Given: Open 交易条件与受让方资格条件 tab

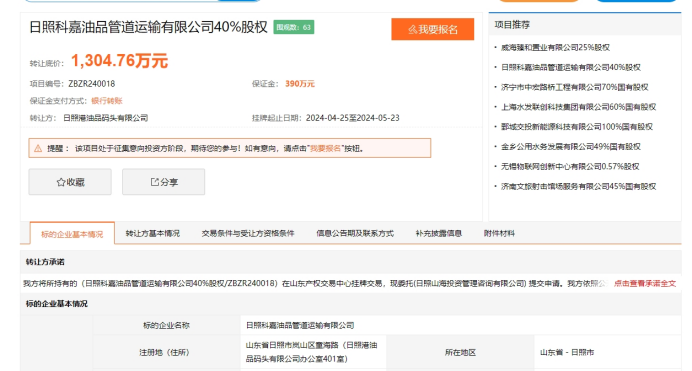Looking at the screenshot, I should click(248, 233).
